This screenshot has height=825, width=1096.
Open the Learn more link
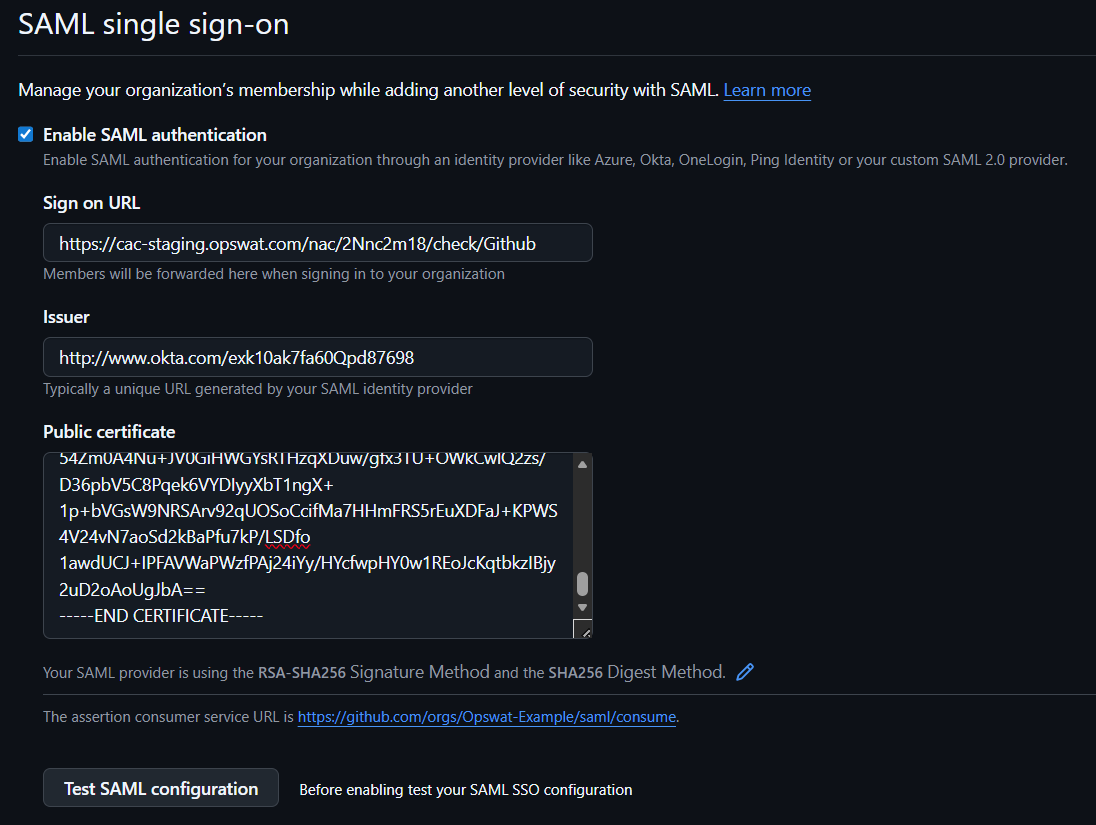coord(767,90)
